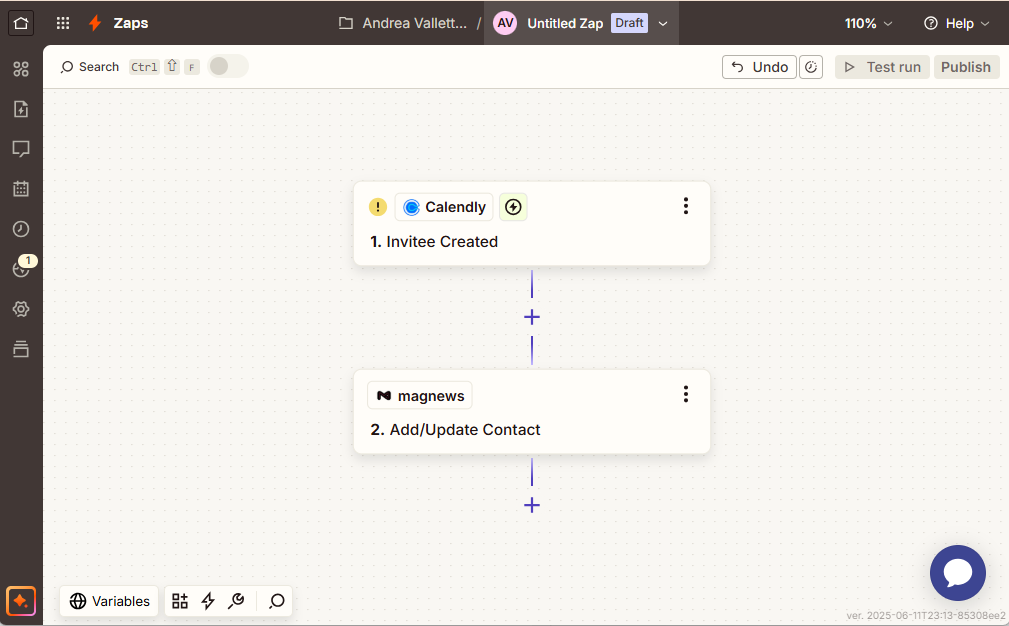Select the Add/Update Contact step card

531,429
